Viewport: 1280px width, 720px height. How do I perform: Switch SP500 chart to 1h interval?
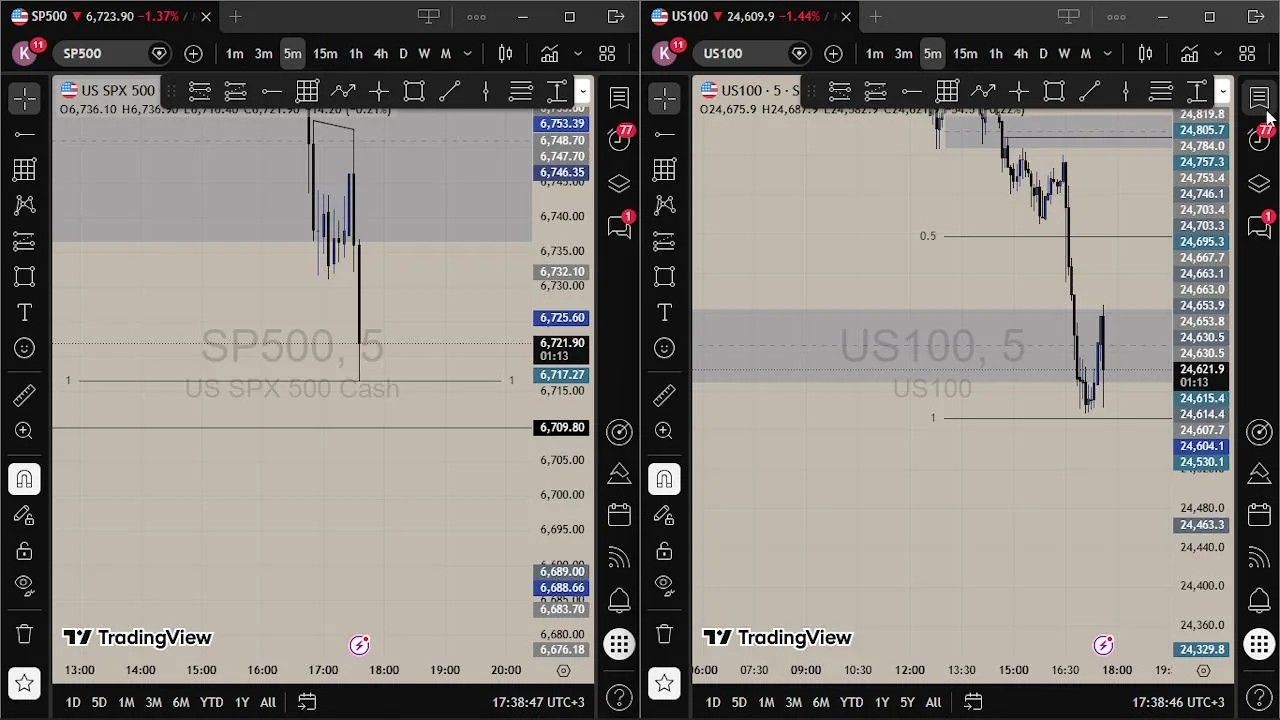tap(356, 54)
